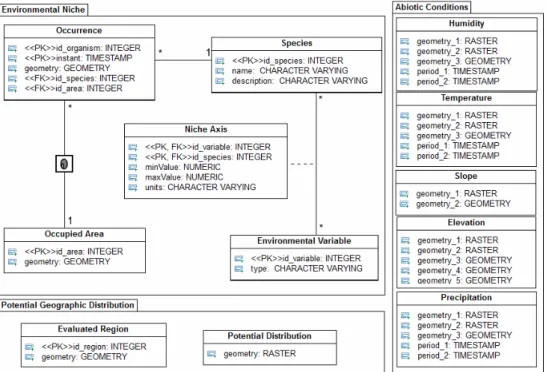
Task: Click the Temperature class title
Action: click(x=467, y=99)
